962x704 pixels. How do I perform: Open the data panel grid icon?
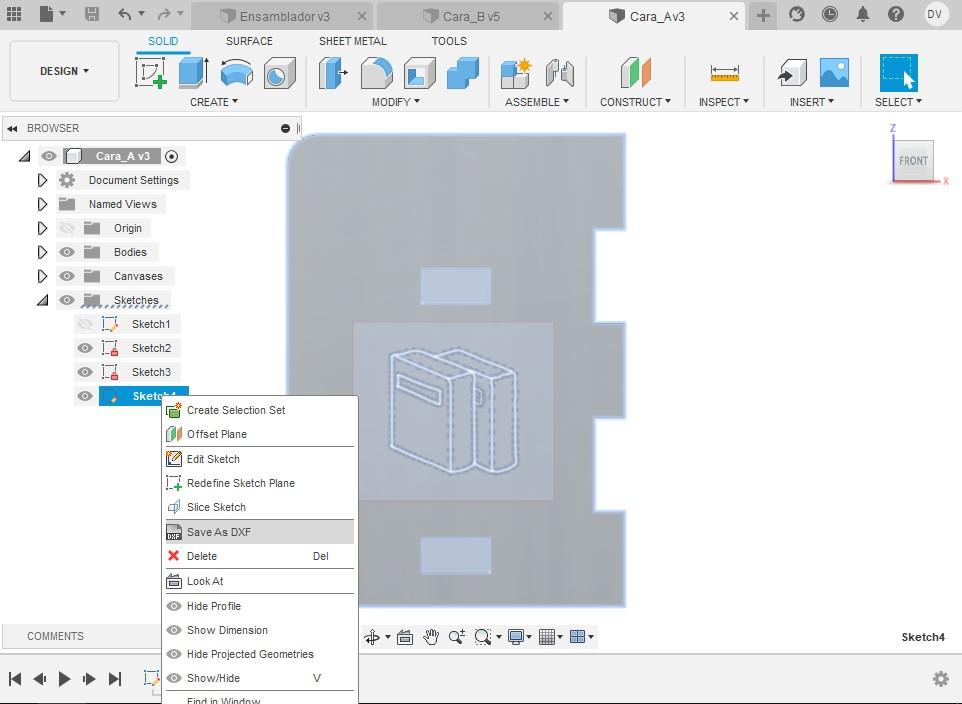coord(13,14)
